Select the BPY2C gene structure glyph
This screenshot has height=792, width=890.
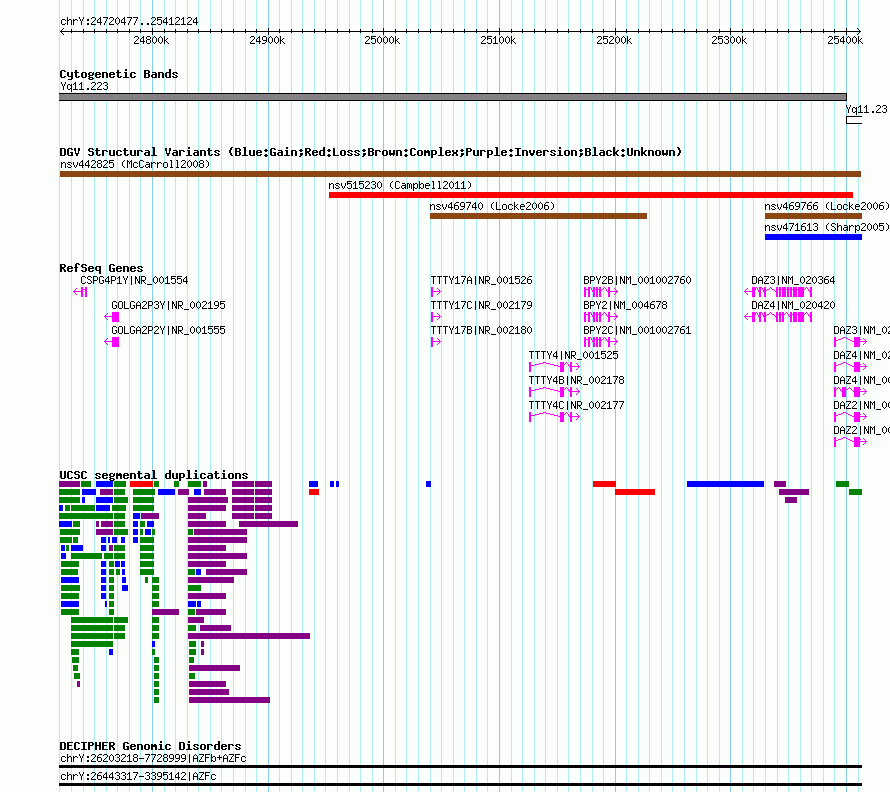pos(601,342)
